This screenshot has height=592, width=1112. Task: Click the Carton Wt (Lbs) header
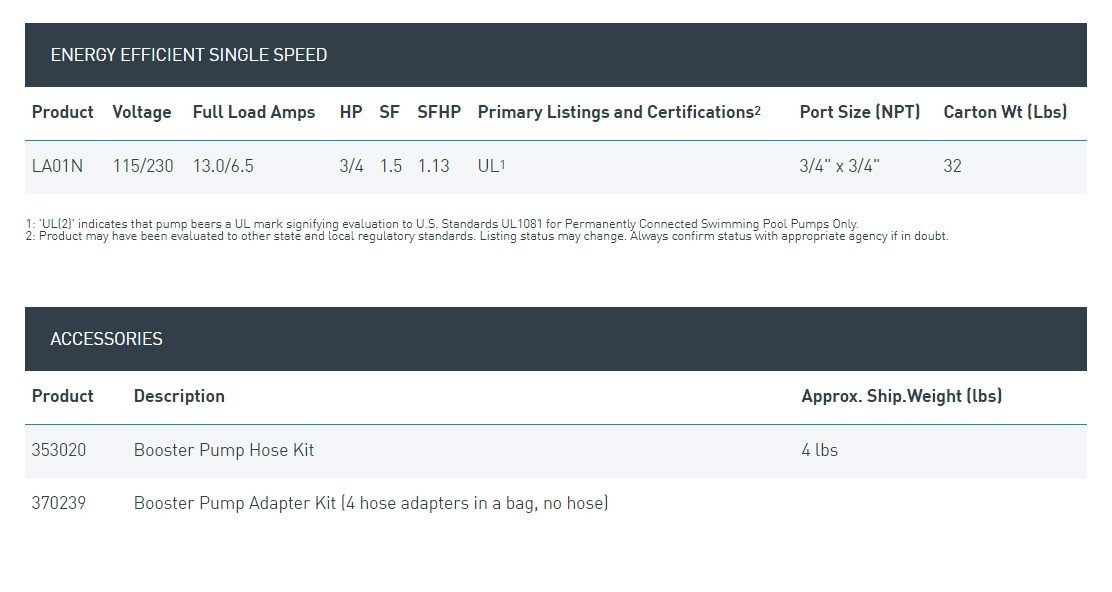(x=1005, y=112)
